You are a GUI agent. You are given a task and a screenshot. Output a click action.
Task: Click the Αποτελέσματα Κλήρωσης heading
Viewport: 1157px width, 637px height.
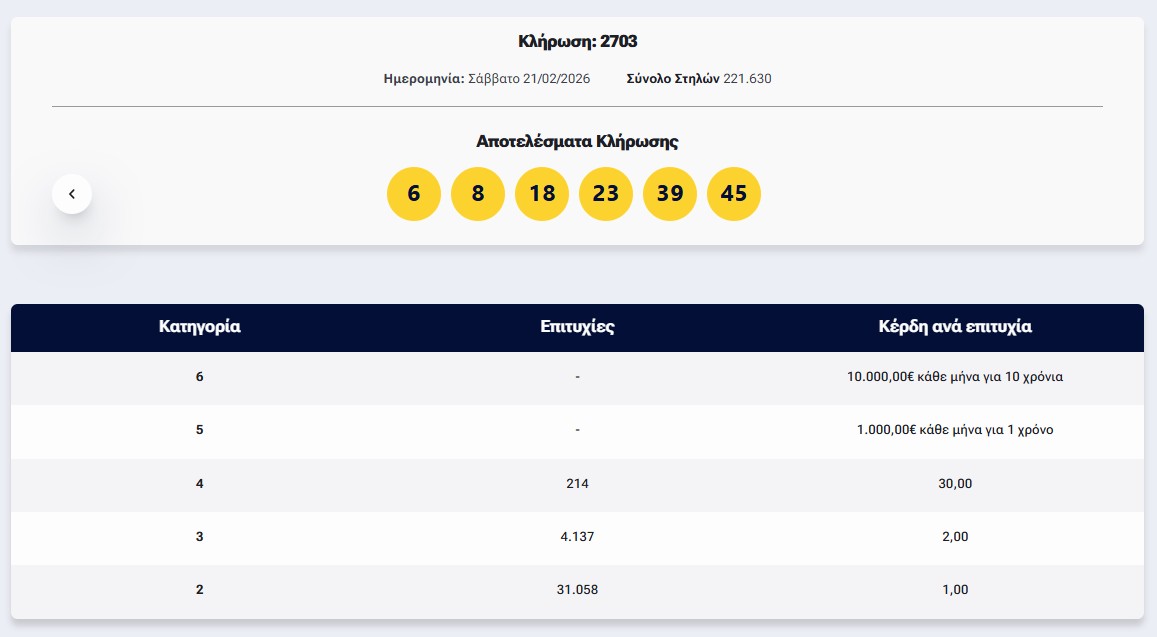(577, 142)
